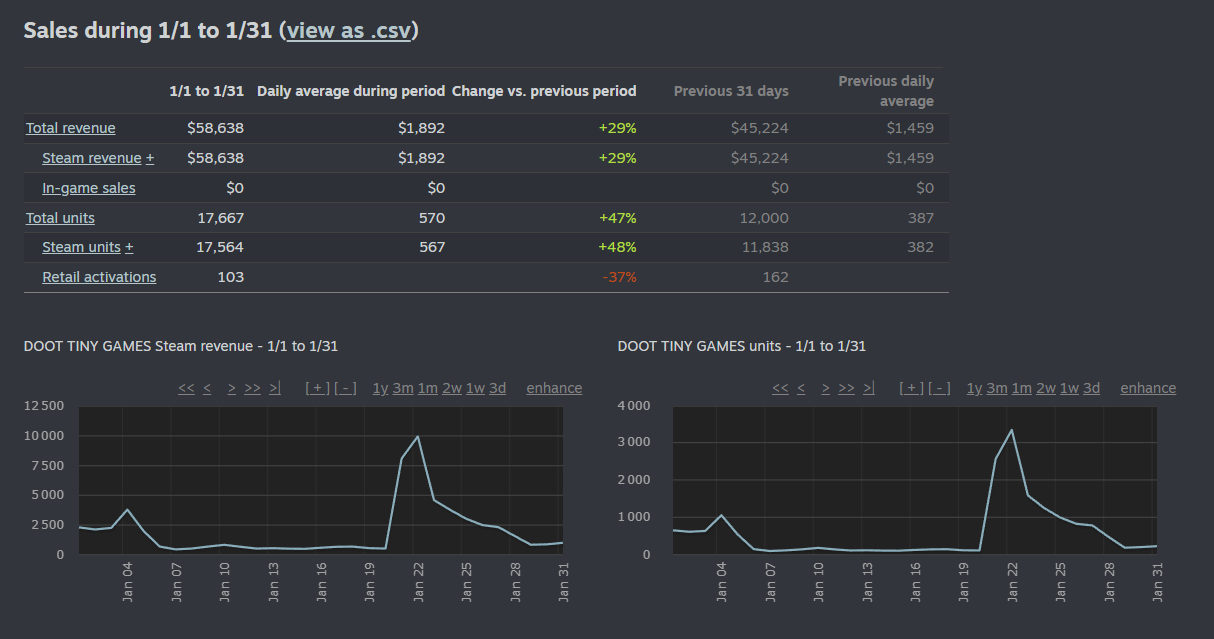Jump to start on revenue chart (<<)
Screen dimensions: 1214x639
click(x=186, y=389)
